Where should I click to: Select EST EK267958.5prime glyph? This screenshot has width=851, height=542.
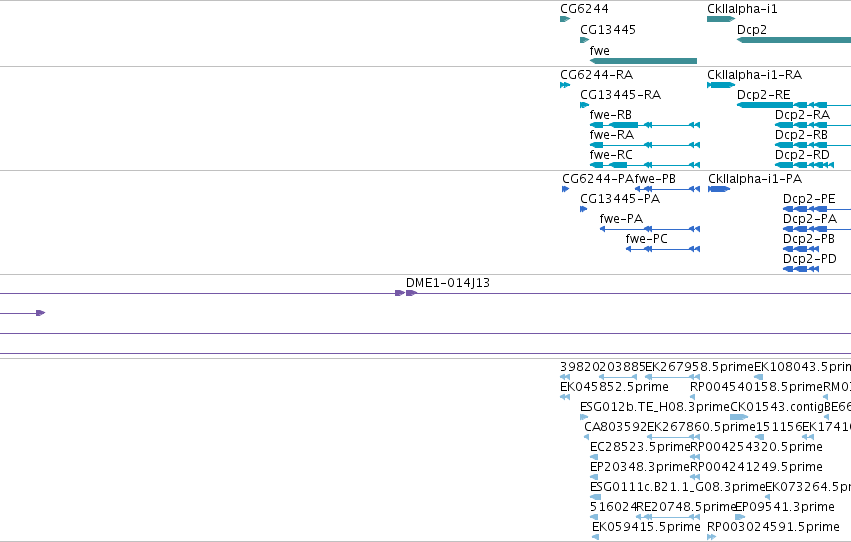pyautogui.click(x=672, y=377)
